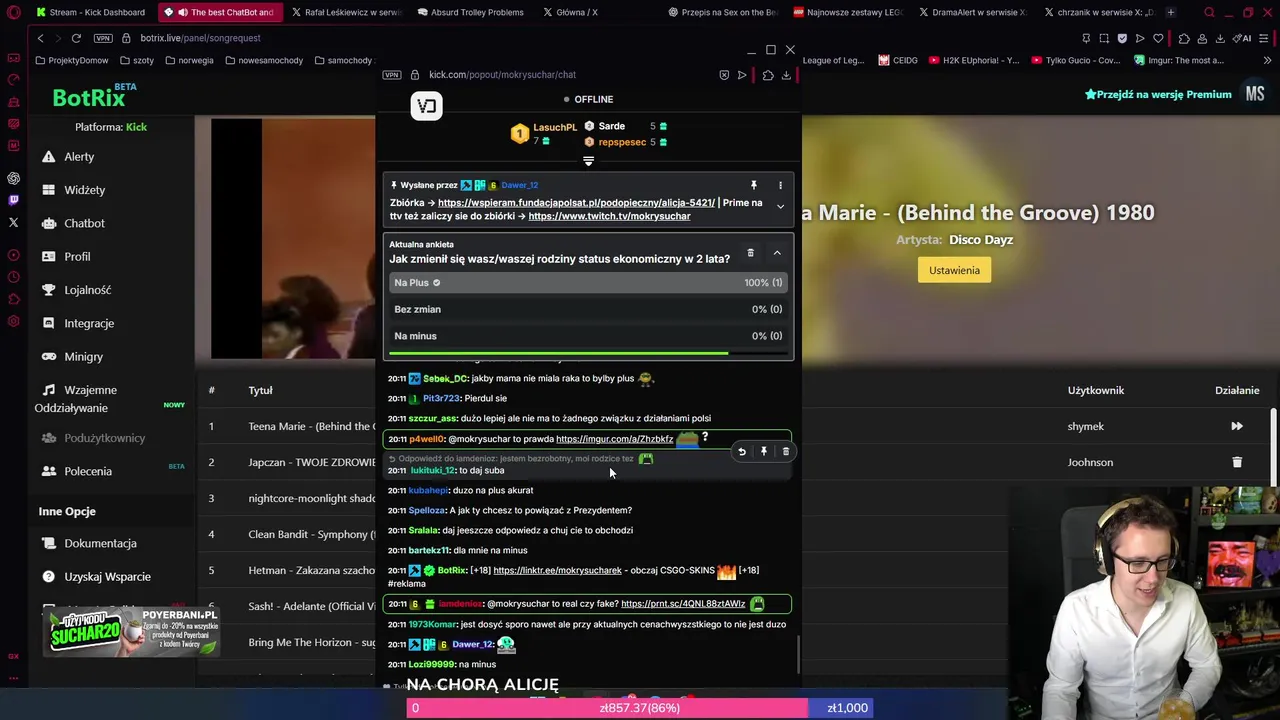Click yellow Ustawienia button
Image resolution: width=1280 pixels, height=720 pixels.
point(954,270)
